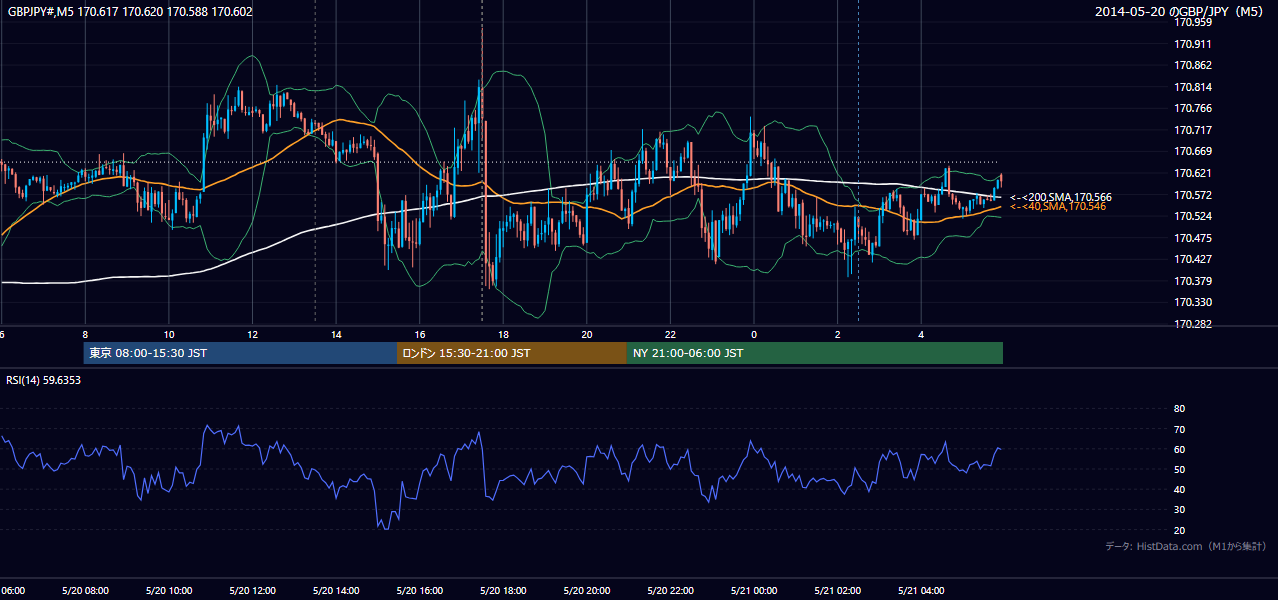1278x600 pixels.
Task: Click RSI scale value 70
Action: tap(1179, 429)
